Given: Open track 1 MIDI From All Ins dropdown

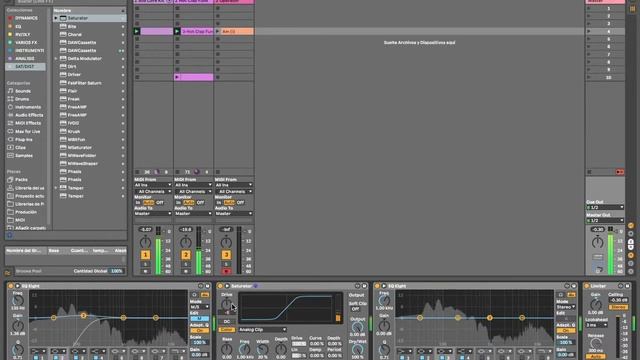Looking at the screenshot, I should coord(153,185).
